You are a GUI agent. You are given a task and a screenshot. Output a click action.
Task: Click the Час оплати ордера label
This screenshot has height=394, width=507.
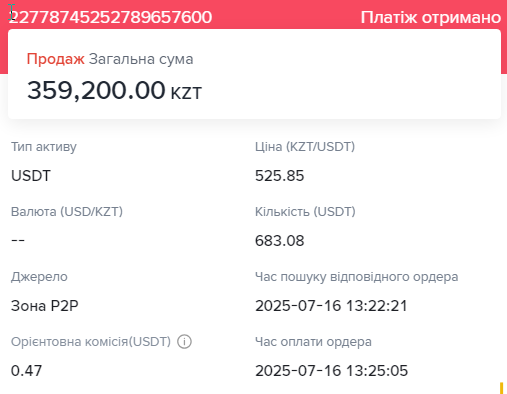(313, 342)
